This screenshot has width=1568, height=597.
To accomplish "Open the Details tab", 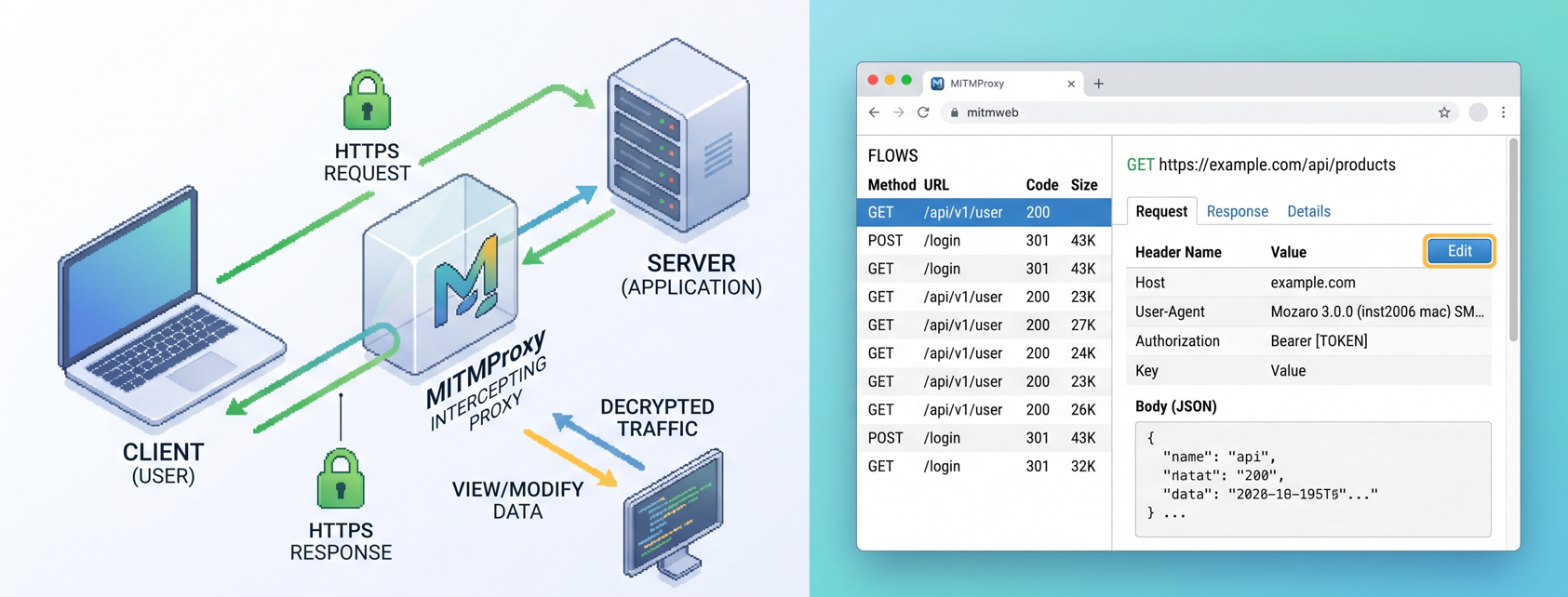I will (1308, 211).
